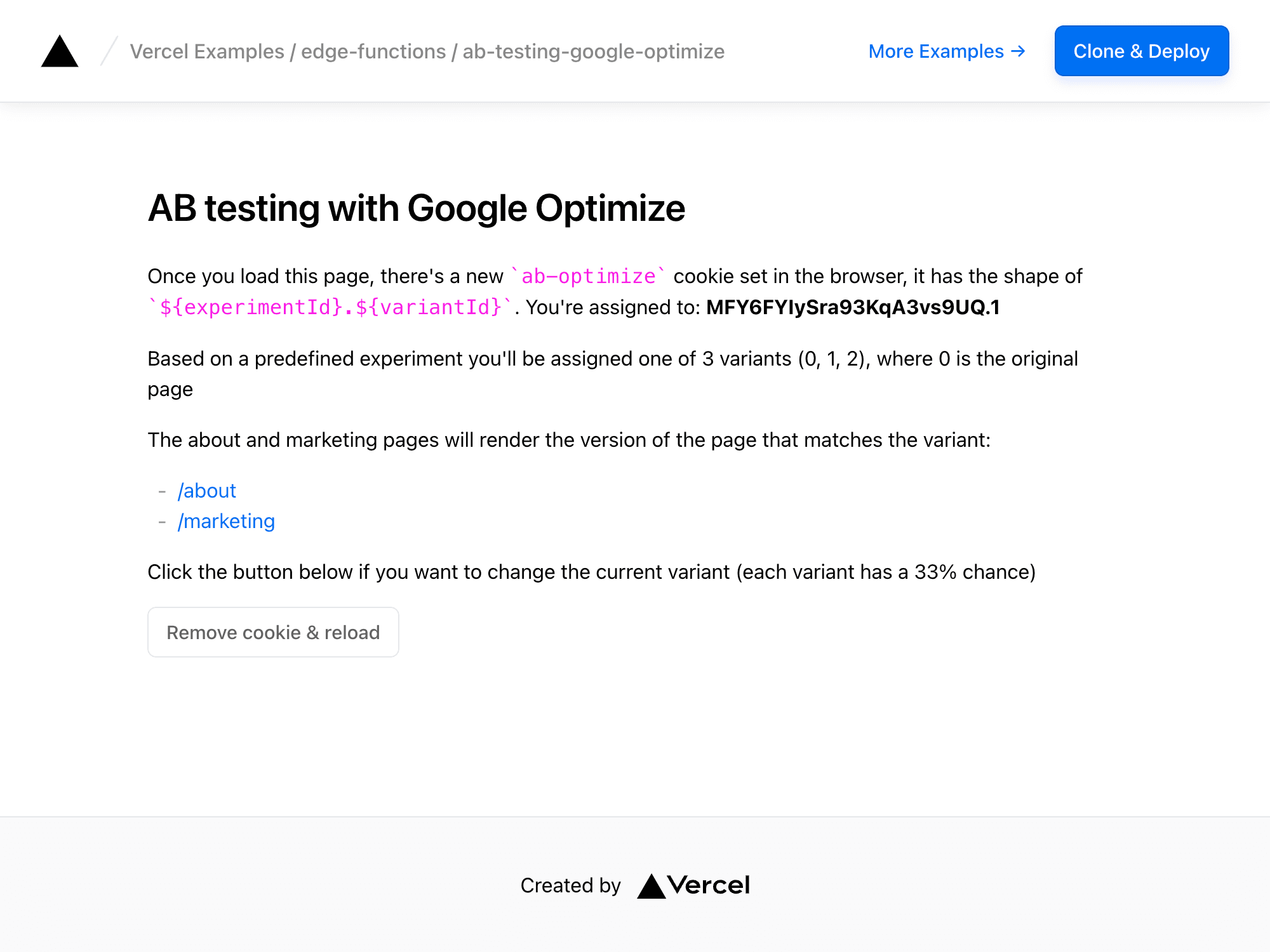Viewport: 1270px width, 952px height.
Task: Click the slash divider after header logo
Action: [x=109, y=51]
